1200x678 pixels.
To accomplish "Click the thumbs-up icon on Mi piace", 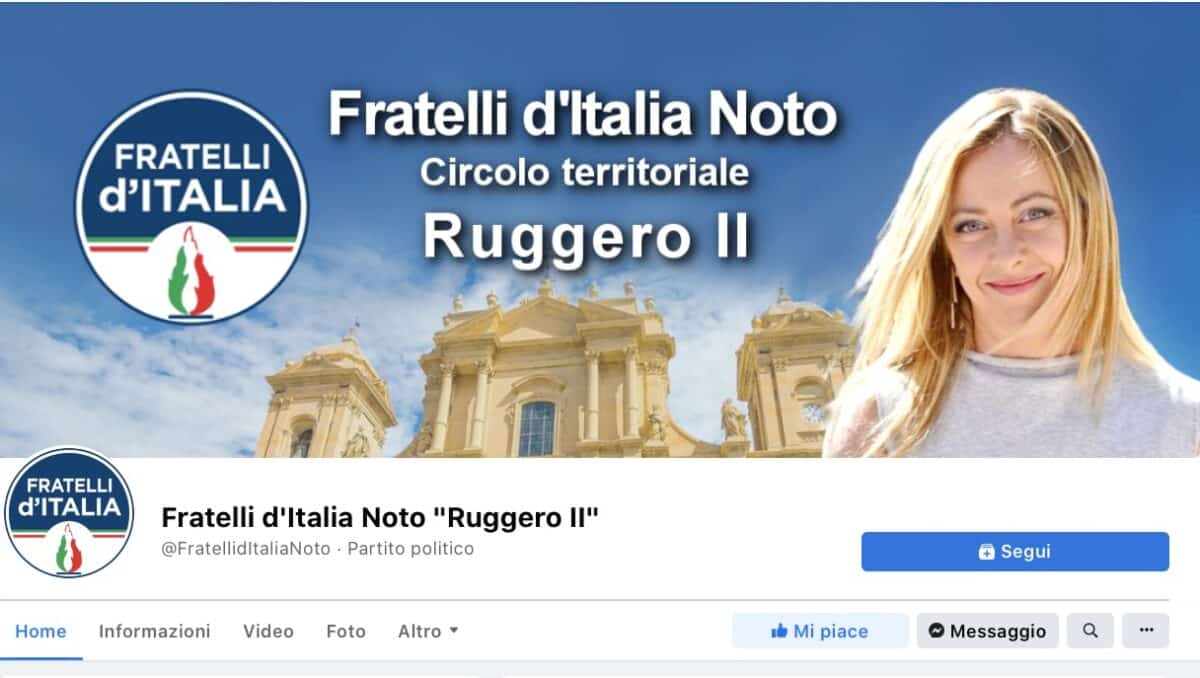I will [779, 631].
